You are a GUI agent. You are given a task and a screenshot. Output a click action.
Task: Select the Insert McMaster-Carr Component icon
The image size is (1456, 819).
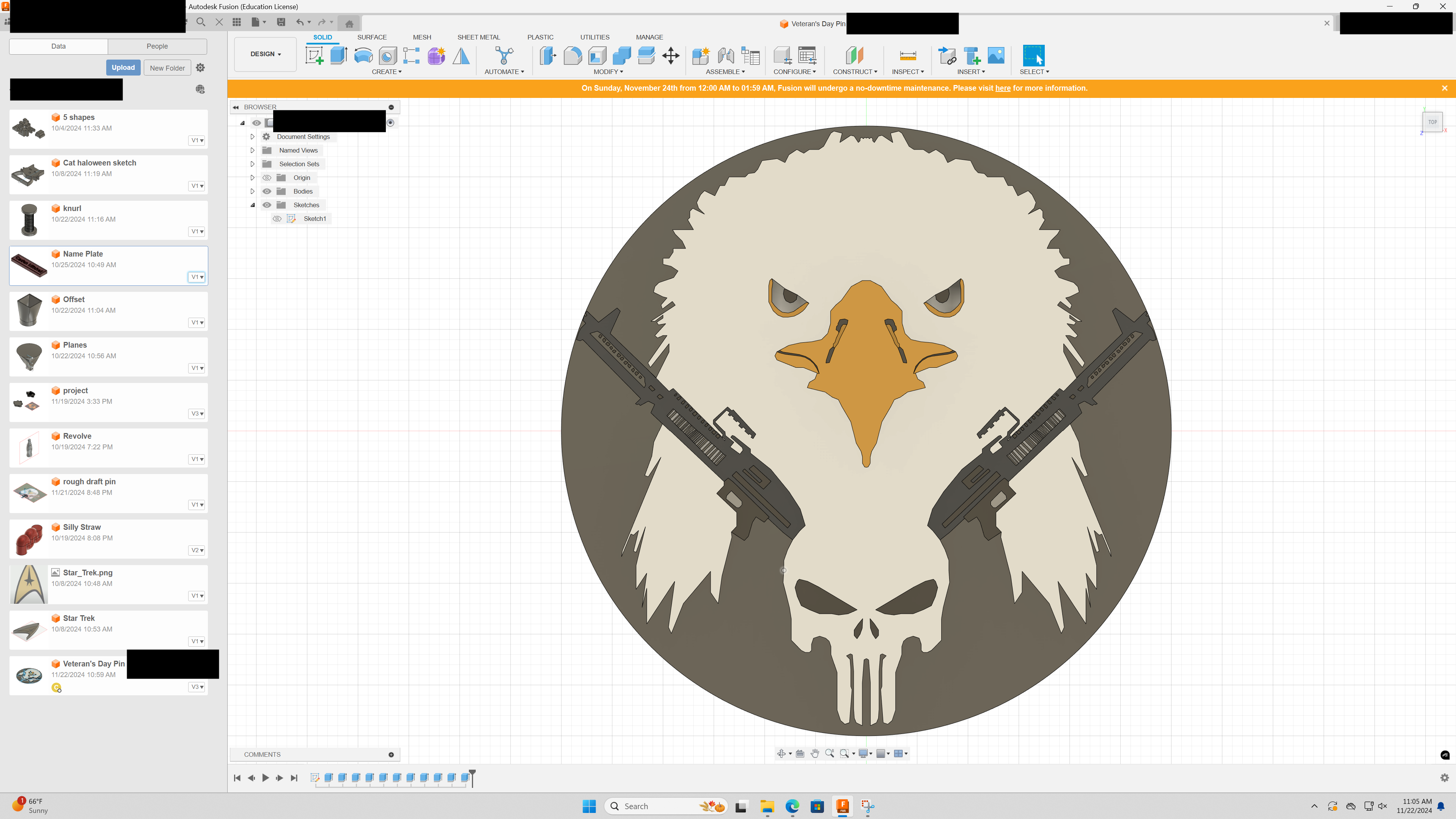[972, 55]
